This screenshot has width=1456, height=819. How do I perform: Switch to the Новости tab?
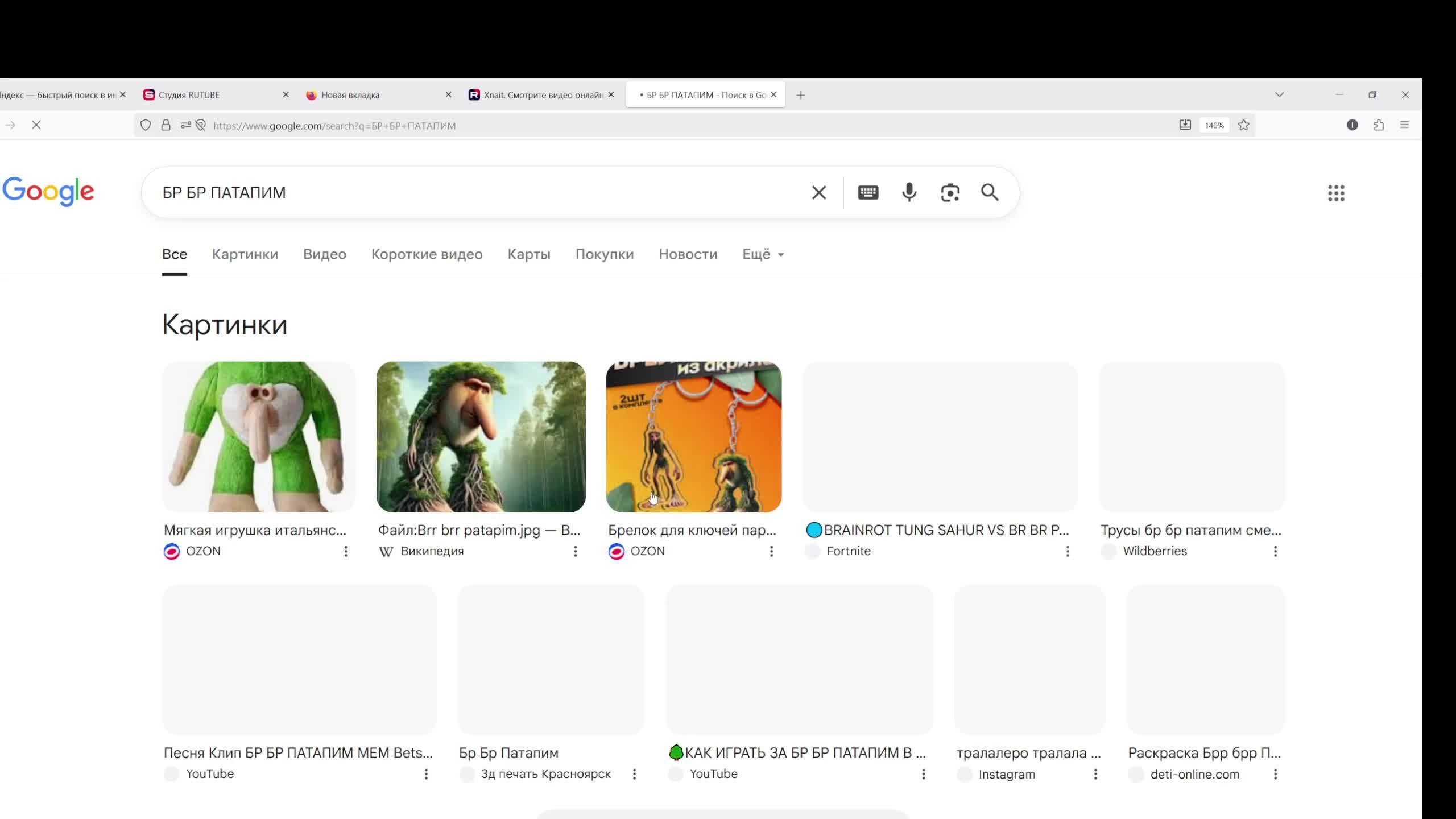point(687,254)
